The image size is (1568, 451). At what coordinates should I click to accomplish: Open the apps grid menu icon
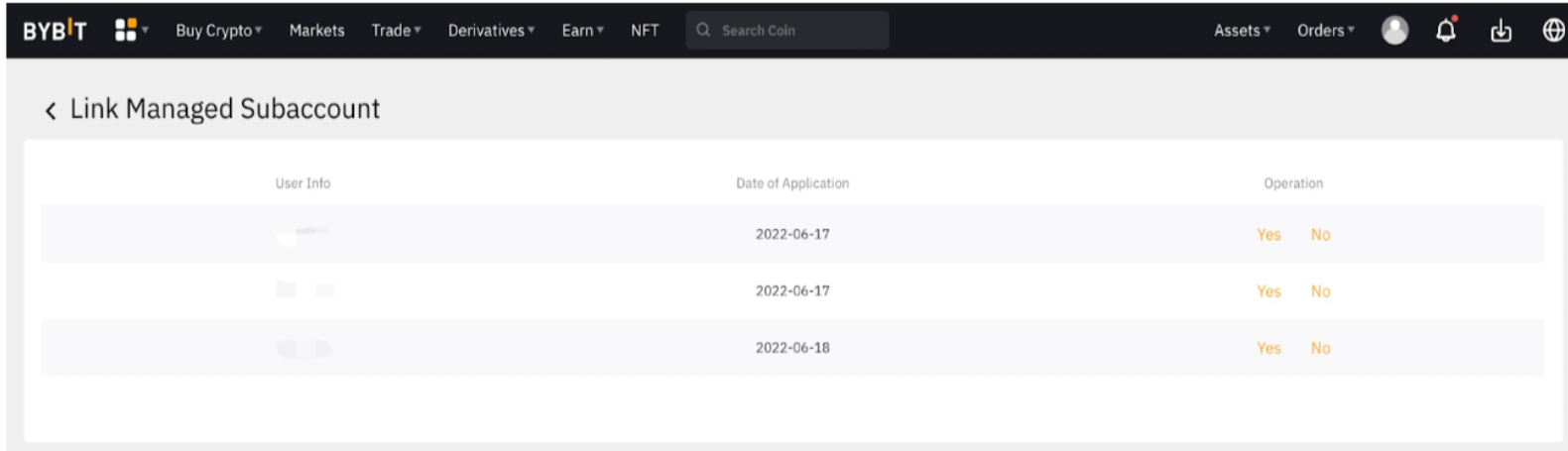click(126, 31)
